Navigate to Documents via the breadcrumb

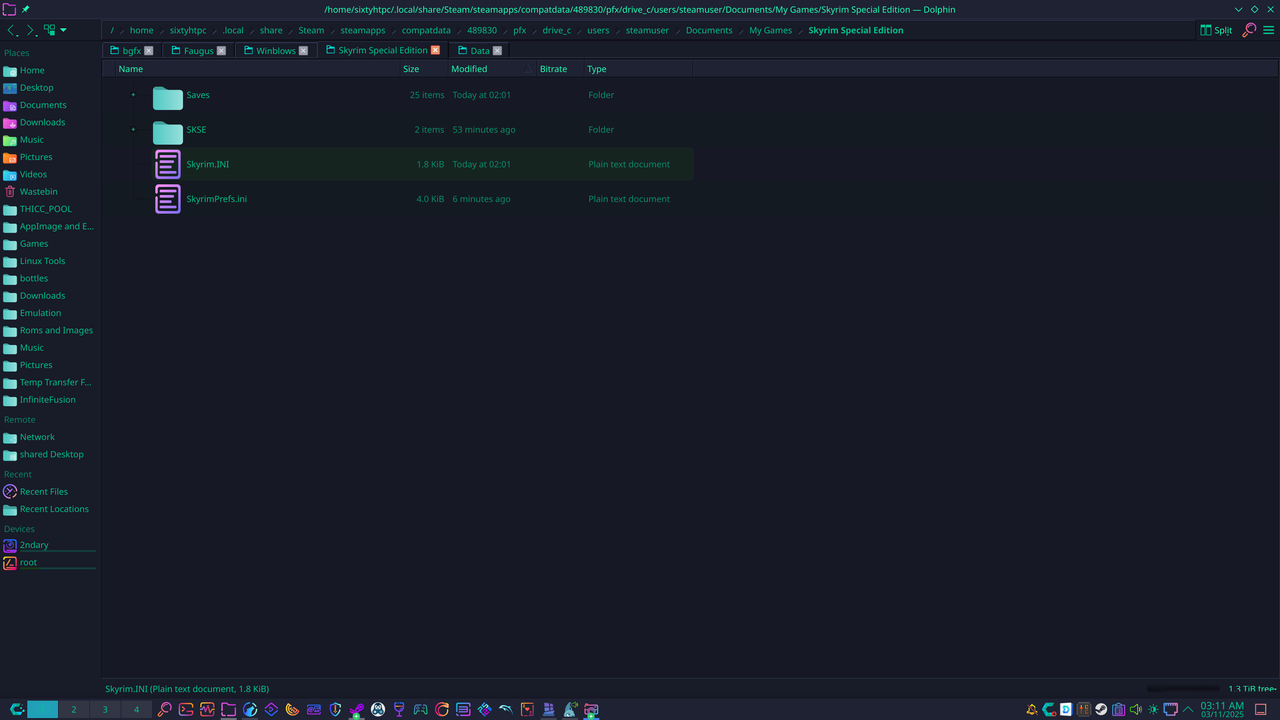click(708, 30)
